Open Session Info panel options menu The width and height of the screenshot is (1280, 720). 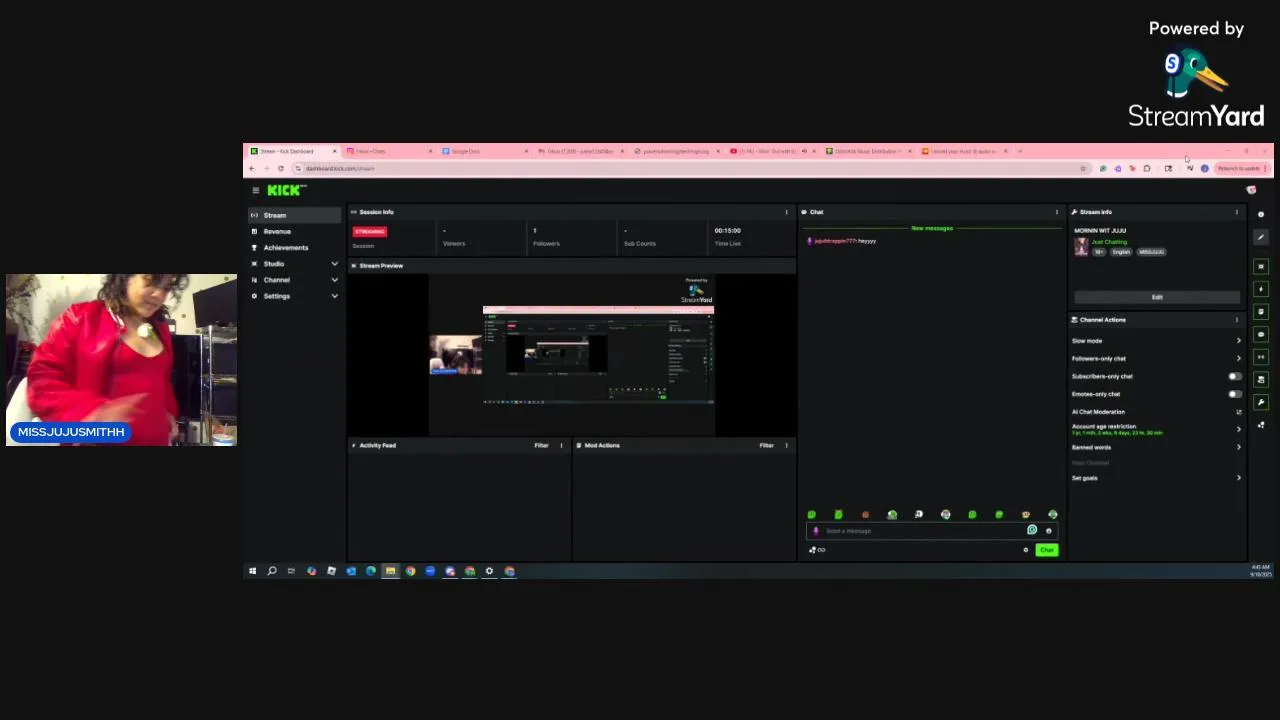pos(786,212)
